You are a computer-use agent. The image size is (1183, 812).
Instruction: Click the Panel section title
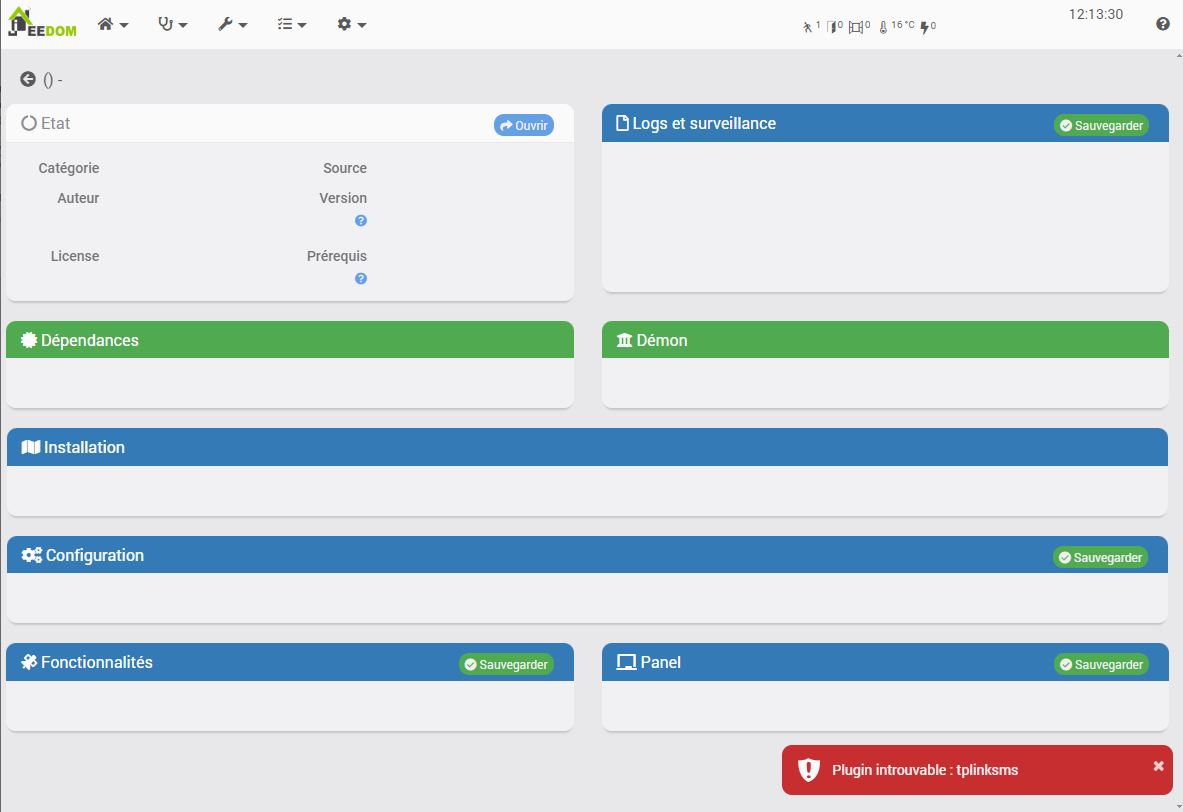click(x=648, y=663)
